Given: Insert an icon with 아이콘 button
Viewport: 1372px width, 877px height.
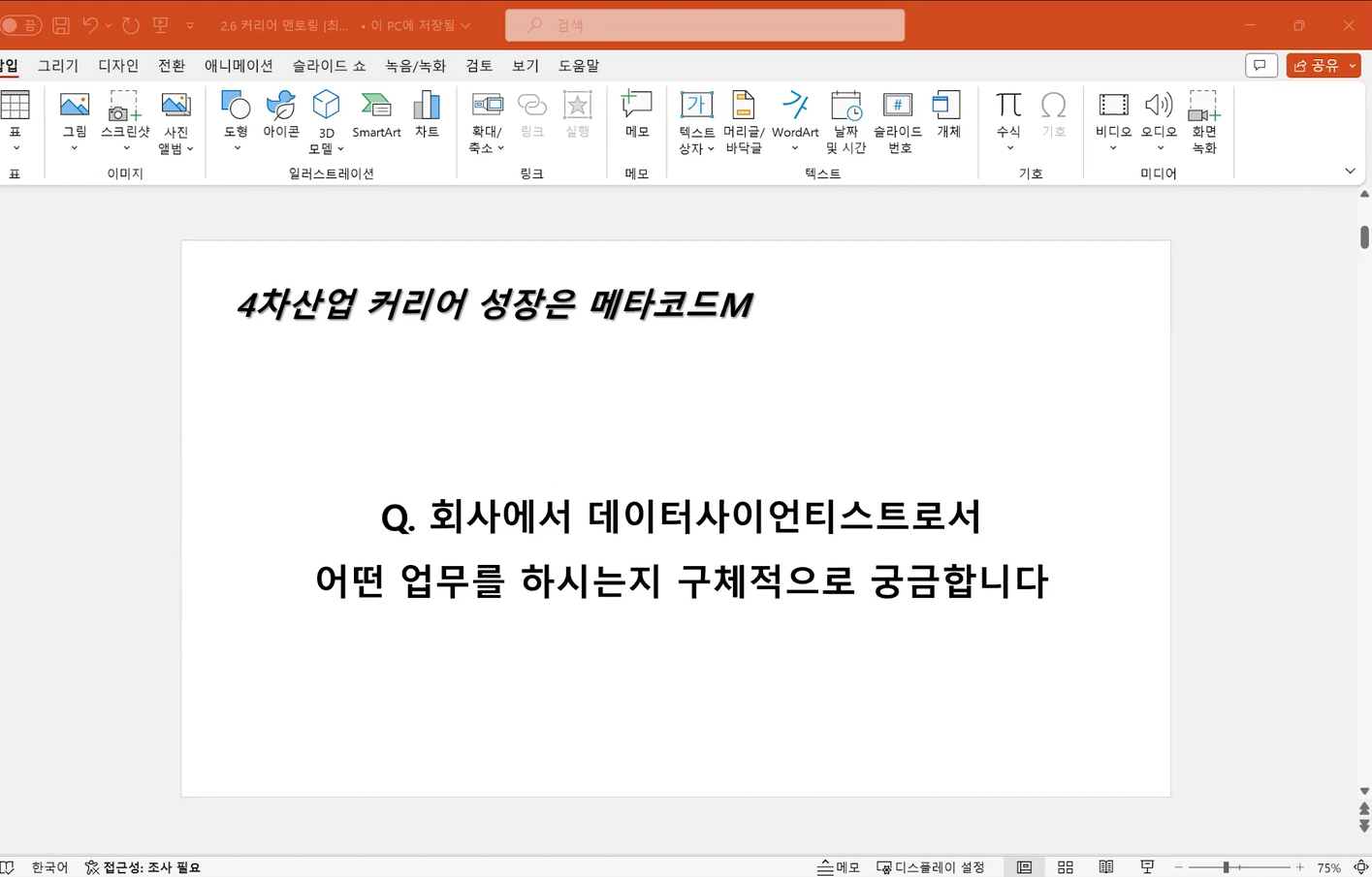Looking at the screenshot, I should (x=281, y=114).
